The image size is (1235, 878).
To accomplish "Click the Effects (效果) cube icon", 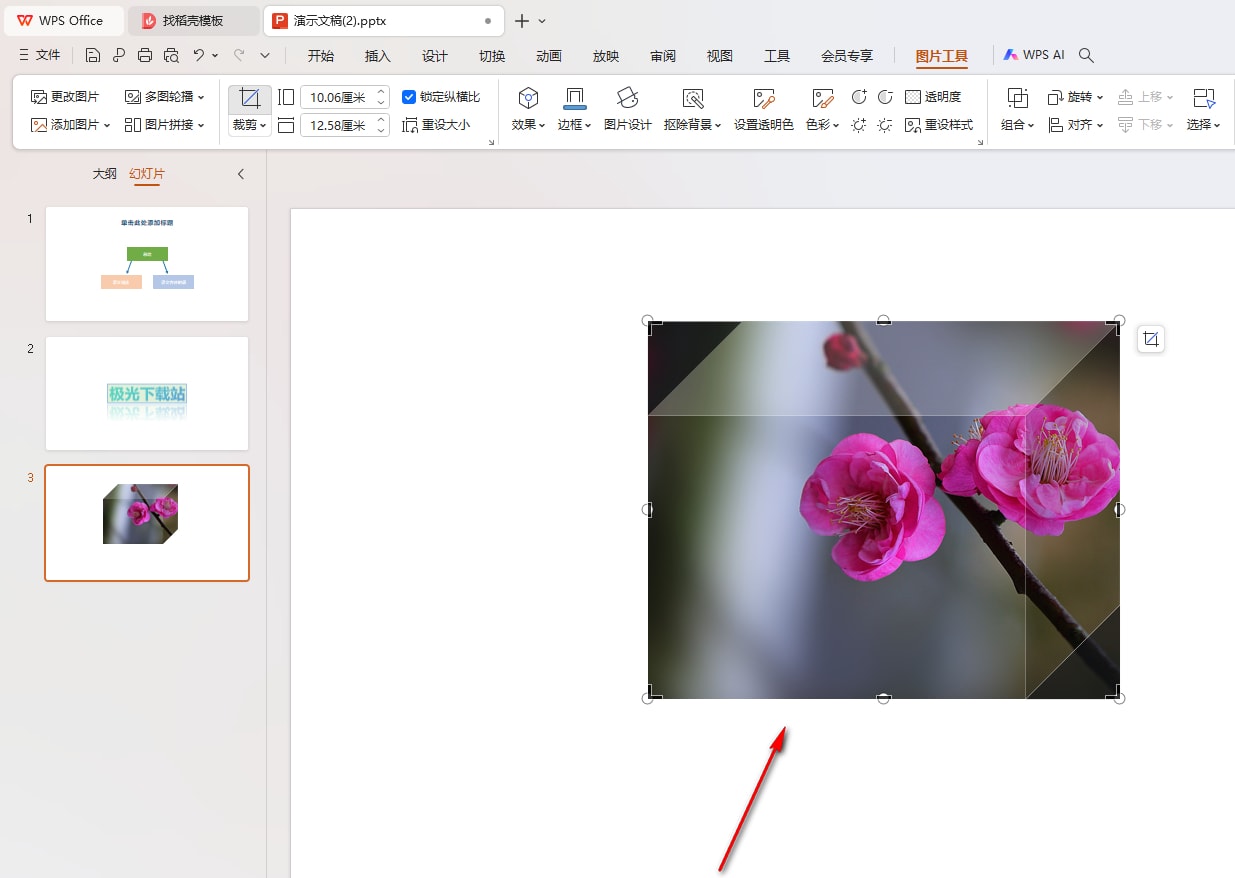I will tap(528, 98).
